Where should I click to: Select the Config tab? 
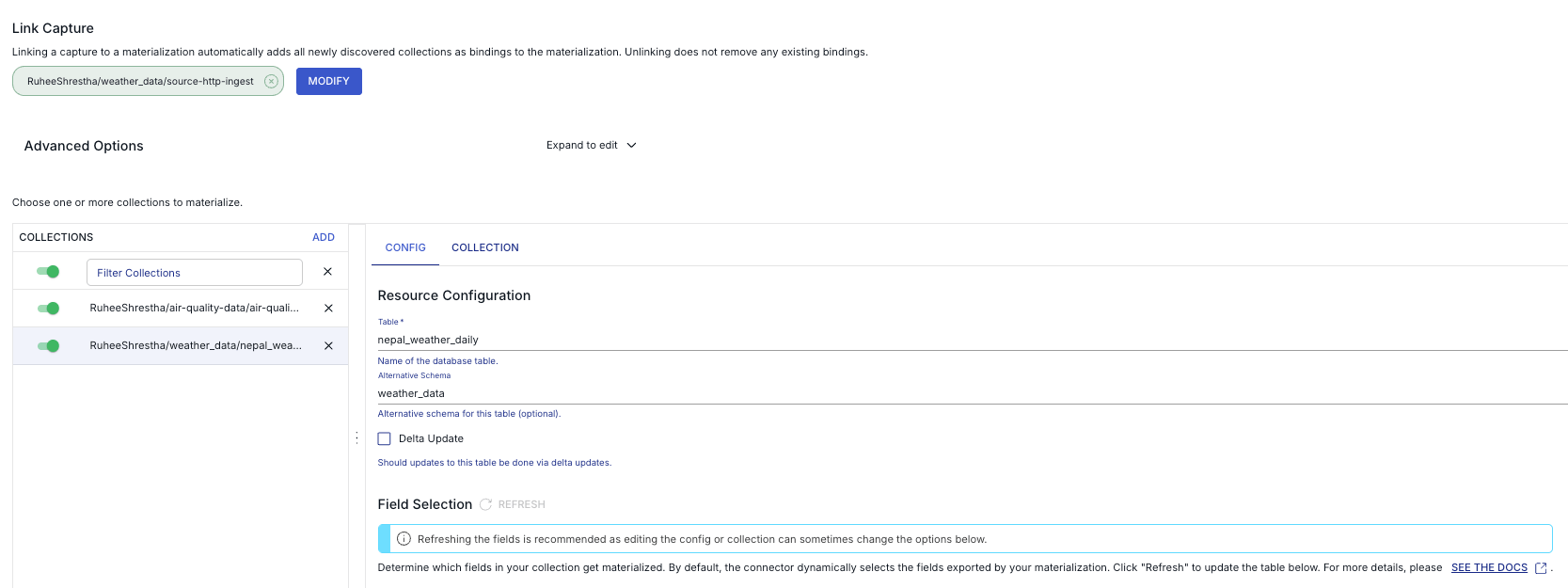pos(405,247)
